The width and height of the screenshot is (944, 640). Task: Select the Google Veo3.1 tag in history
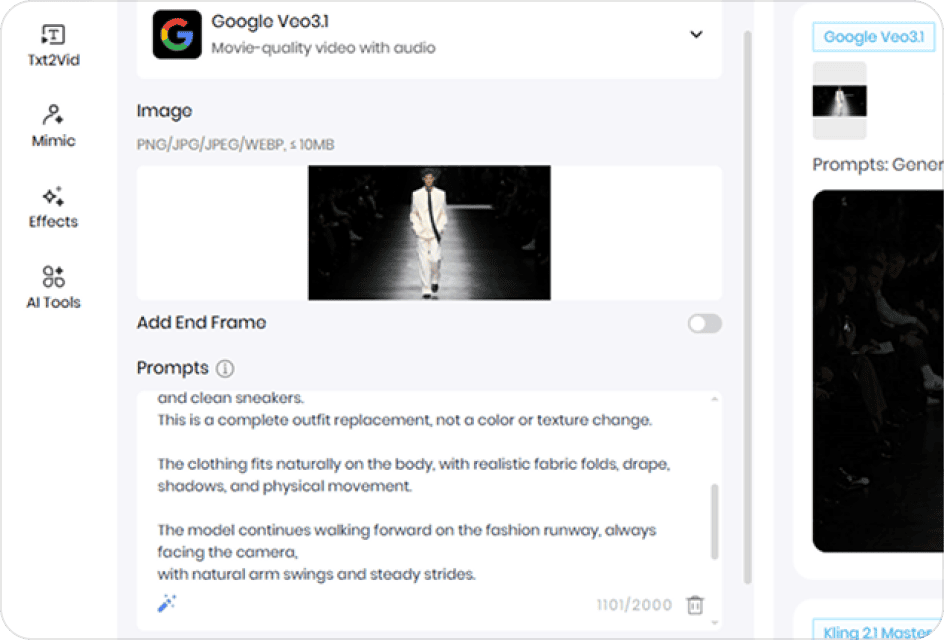873,36
